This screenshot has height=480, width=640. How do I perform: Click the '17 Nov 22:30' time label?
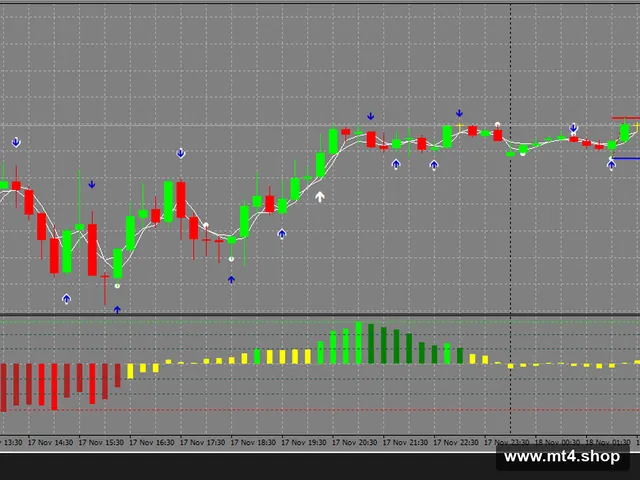coord(456,442)
